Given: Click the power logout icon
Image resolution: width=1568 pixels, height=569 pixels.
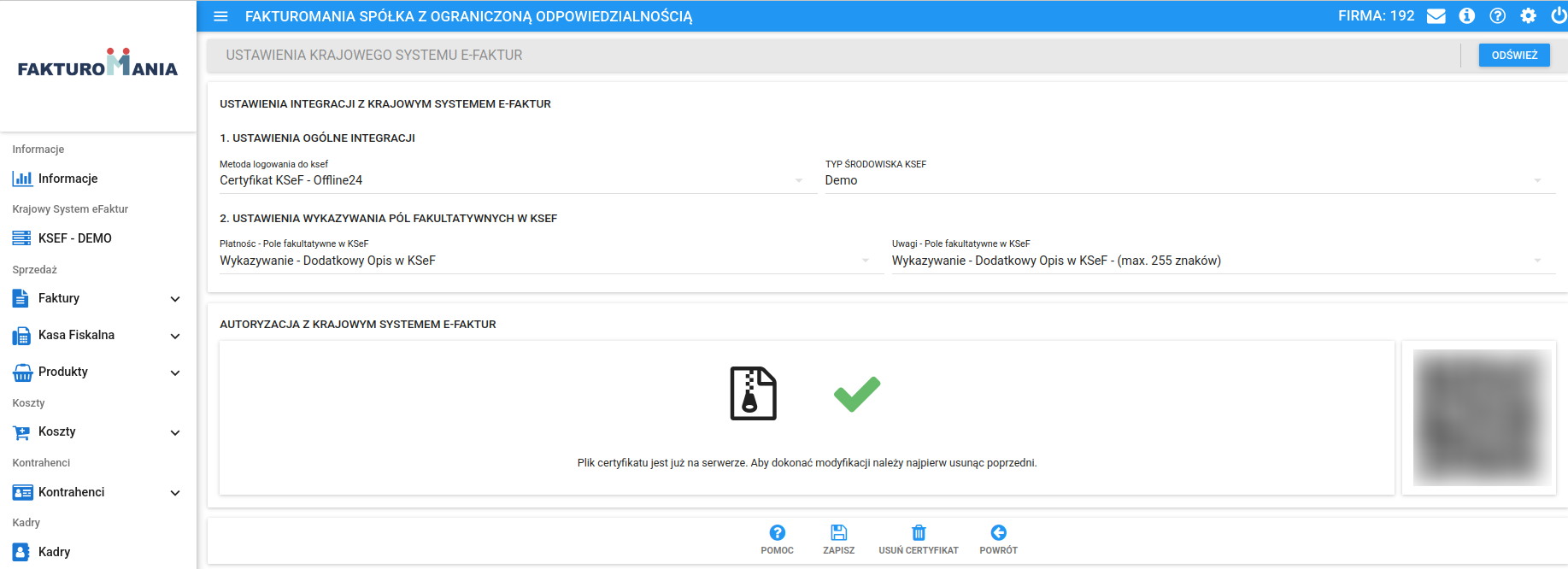Looking at the screenshot, I should (x=1559, y=15).
